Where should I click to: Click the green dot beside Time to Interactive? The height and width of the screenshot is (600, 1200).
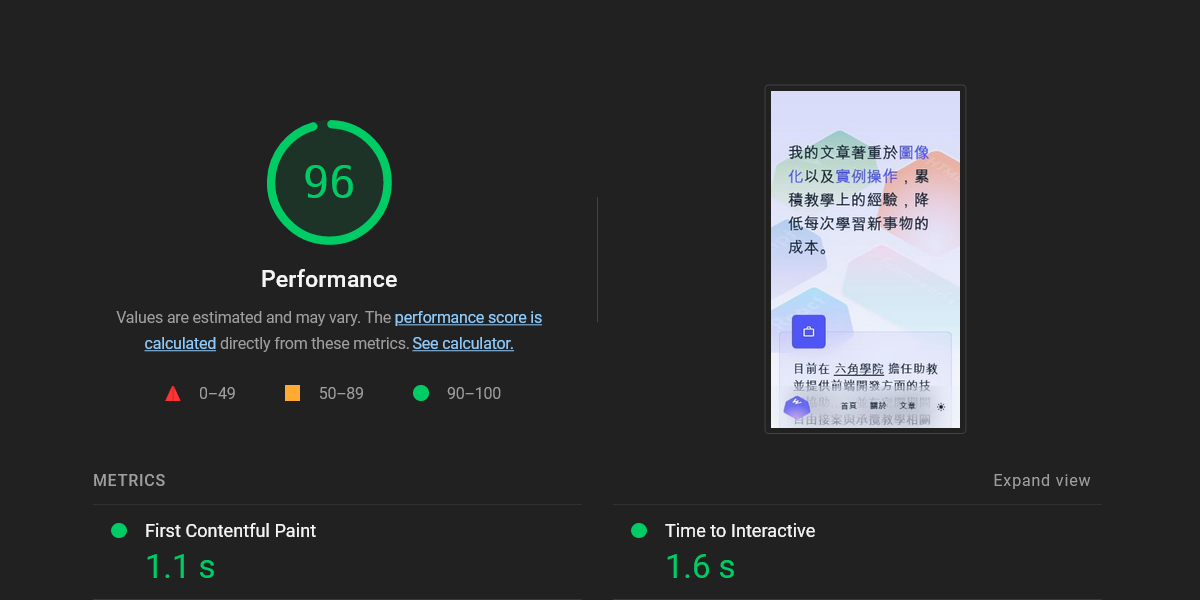click(639, 531)
